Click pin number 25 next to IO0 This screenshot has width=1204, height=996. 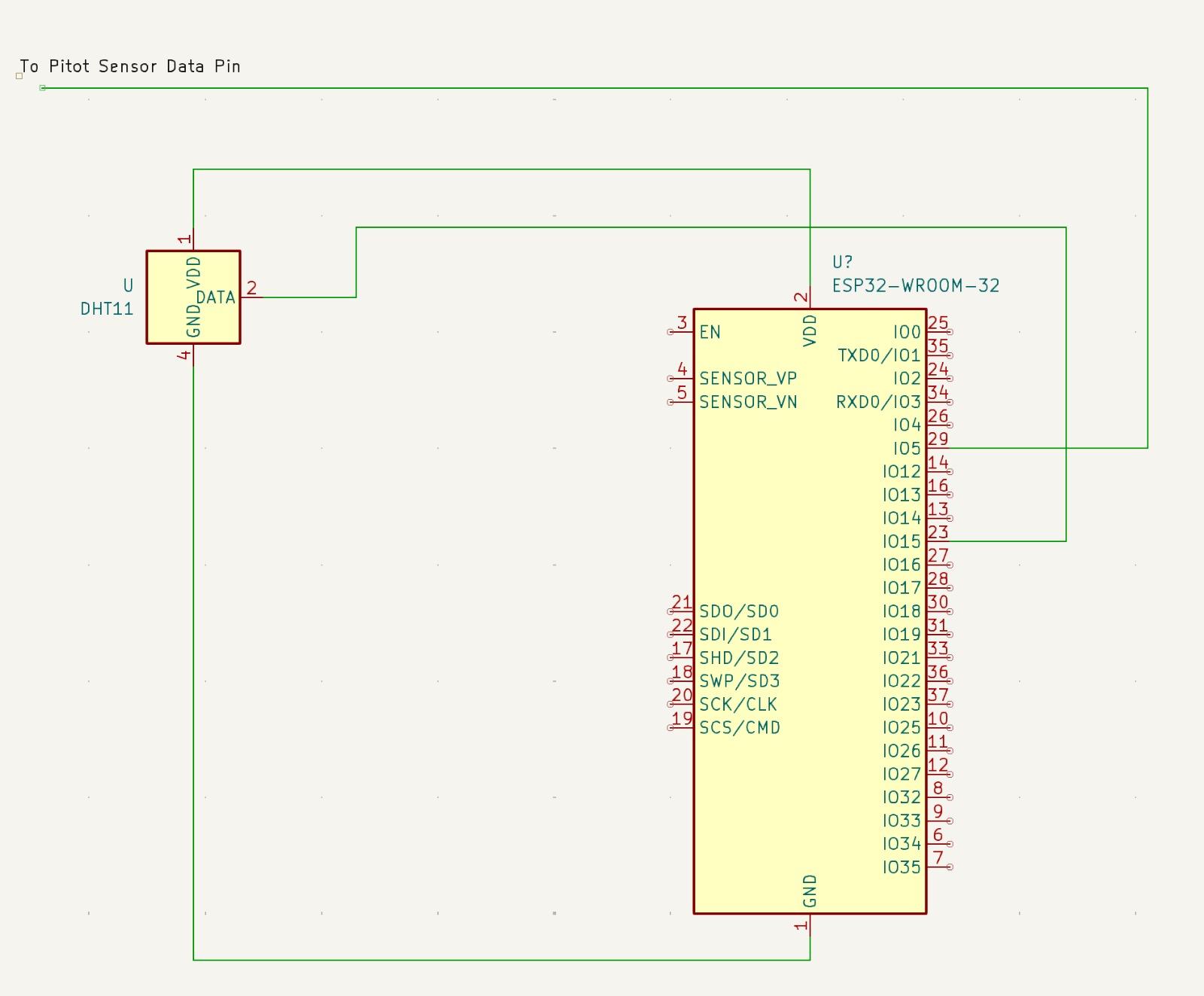pyautogui.click(x=938, y=323)
